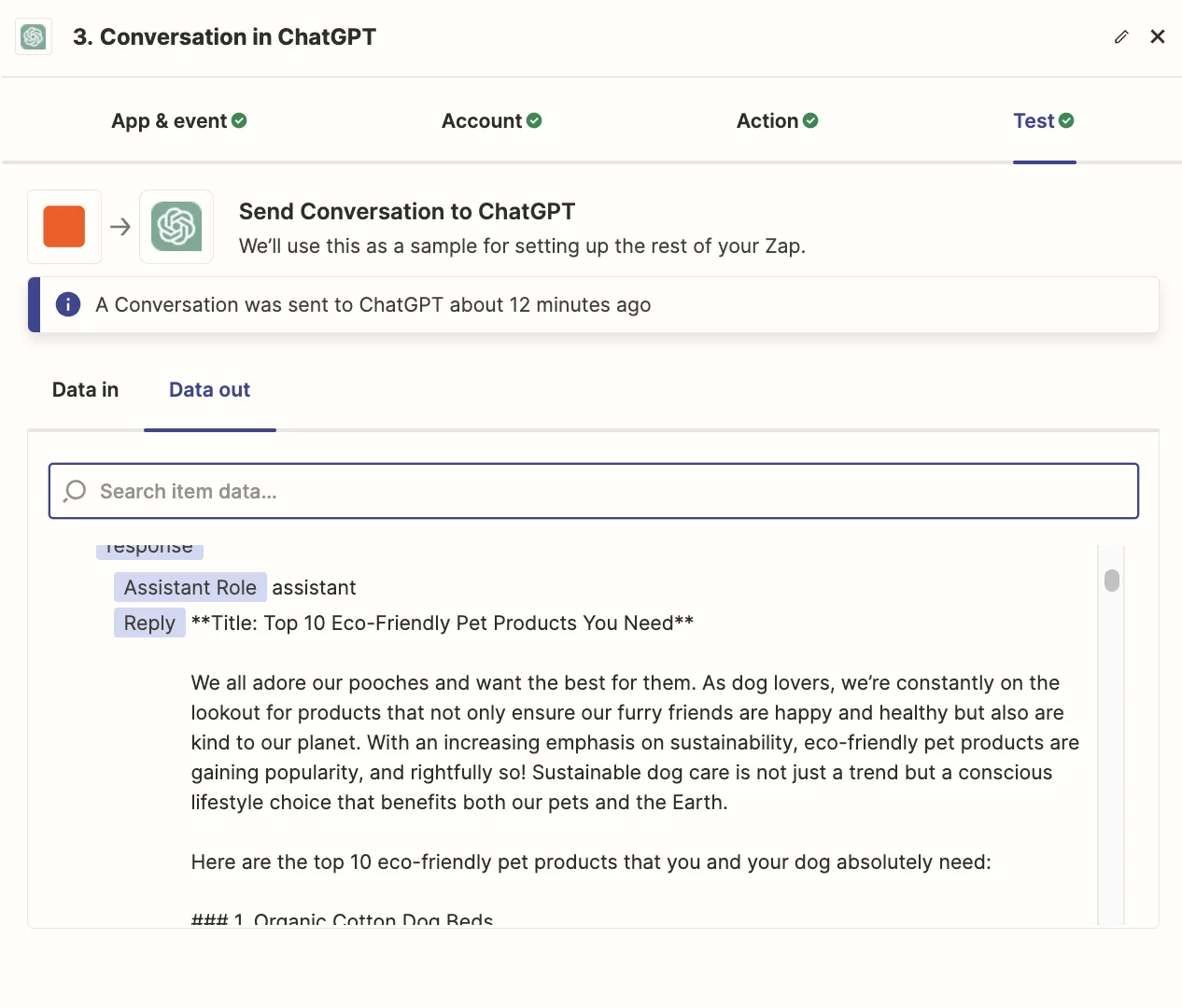Click the '3. Conversation in ChatGPT' title

(225, 36)
